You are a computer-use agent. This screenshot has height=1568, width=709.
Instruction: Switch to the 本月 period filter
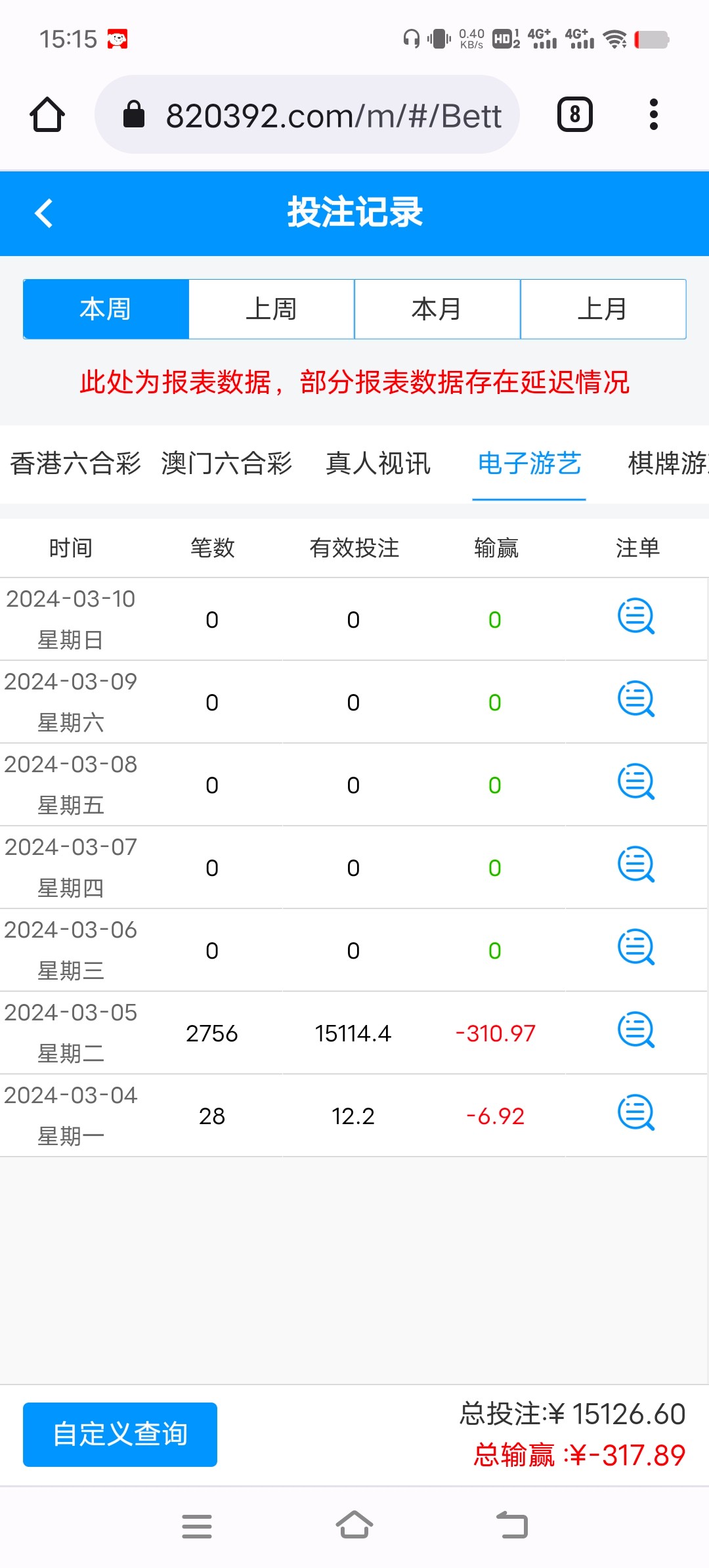tap(437, 309)
